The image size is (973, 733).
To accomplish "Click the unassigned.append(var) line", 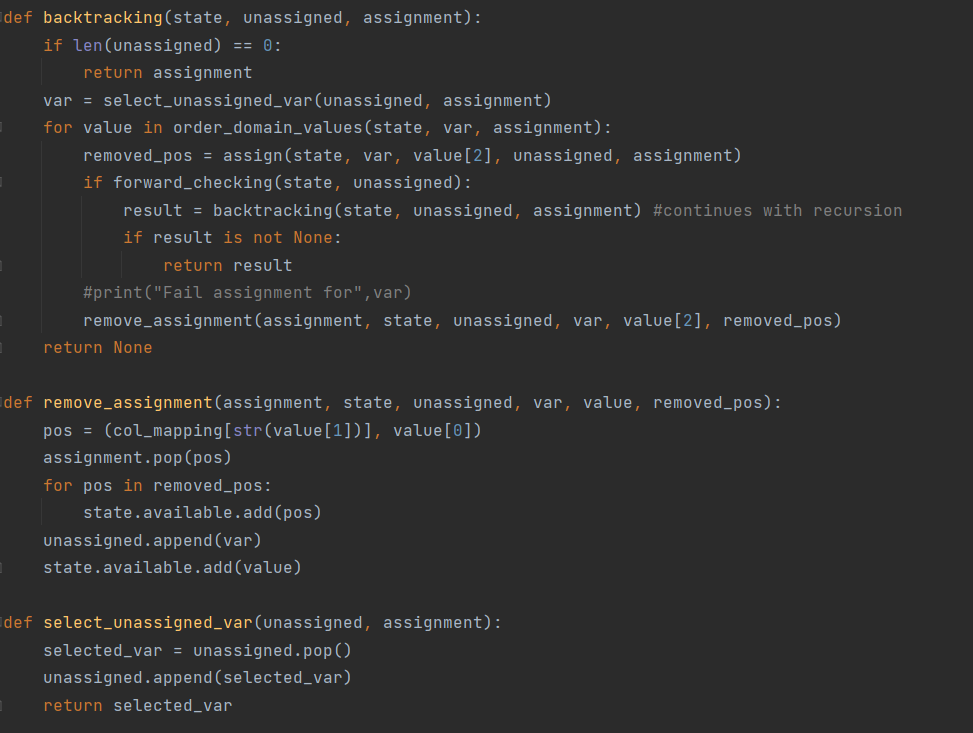I will [x=152, y=540].
